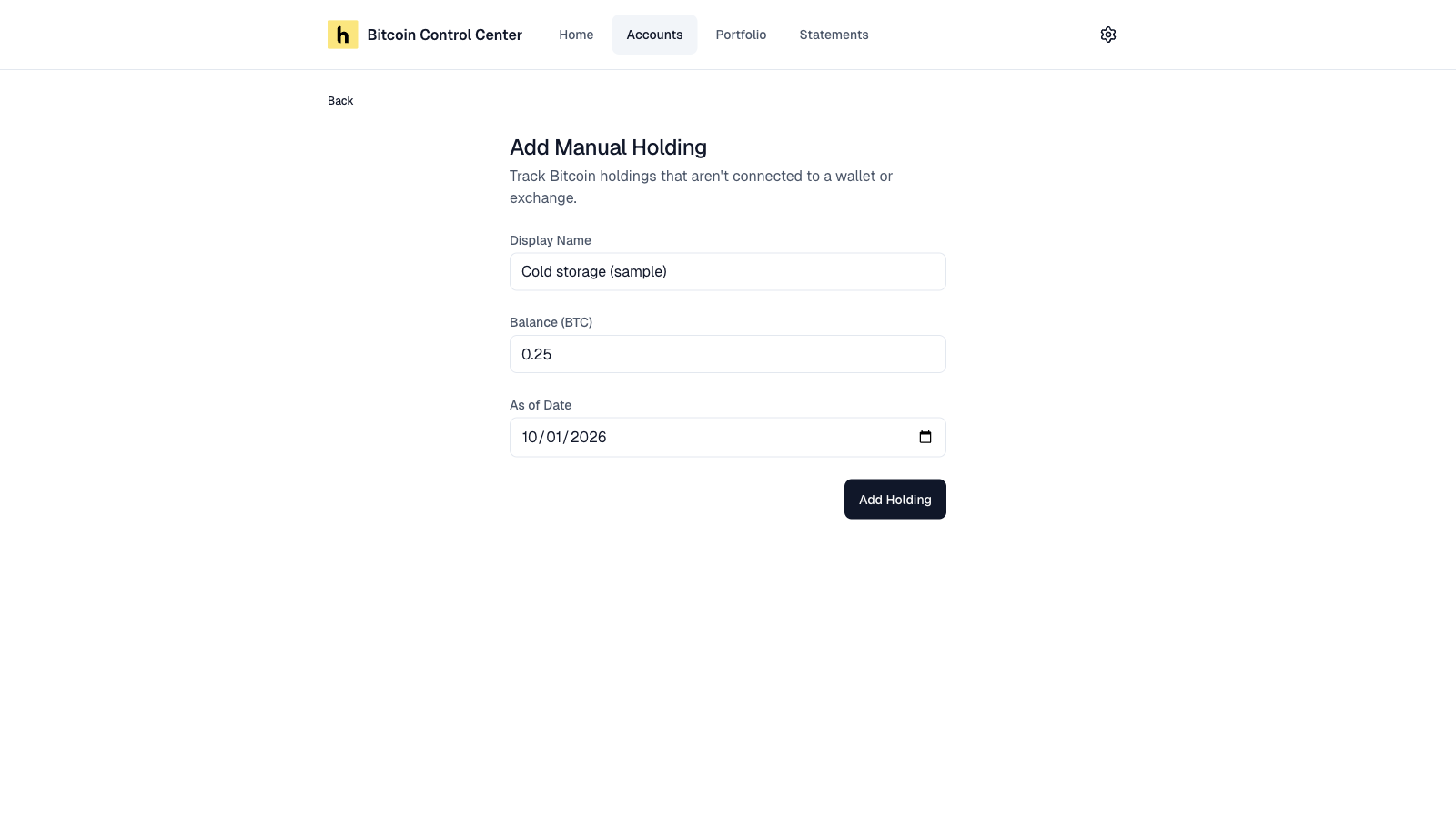1456x819 pixels.
Task: Select the Accounts tab
Action: [x=654, y=35]
